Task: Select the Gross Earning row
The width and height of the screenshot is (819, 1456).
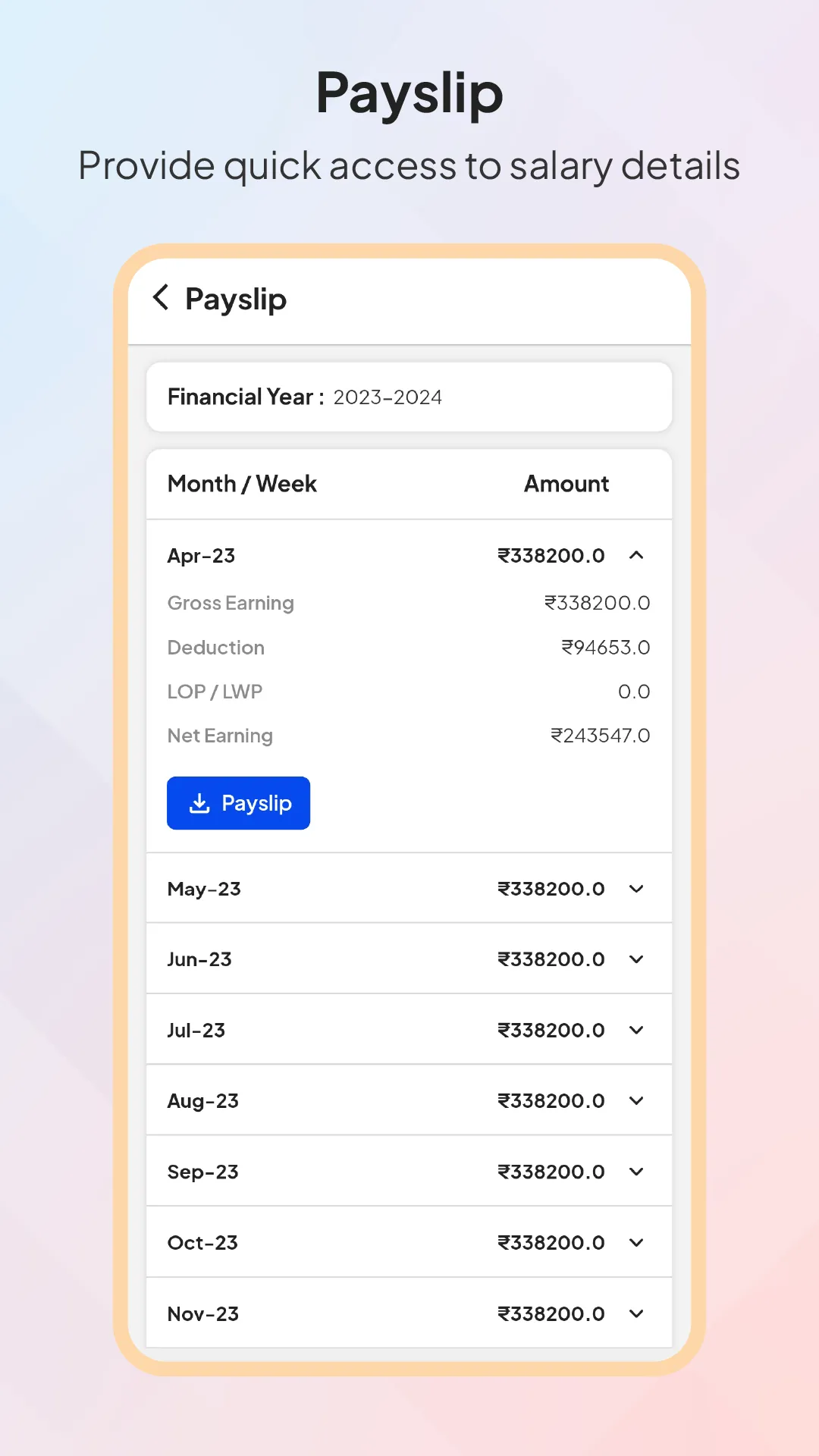Action: coord(230,603)
